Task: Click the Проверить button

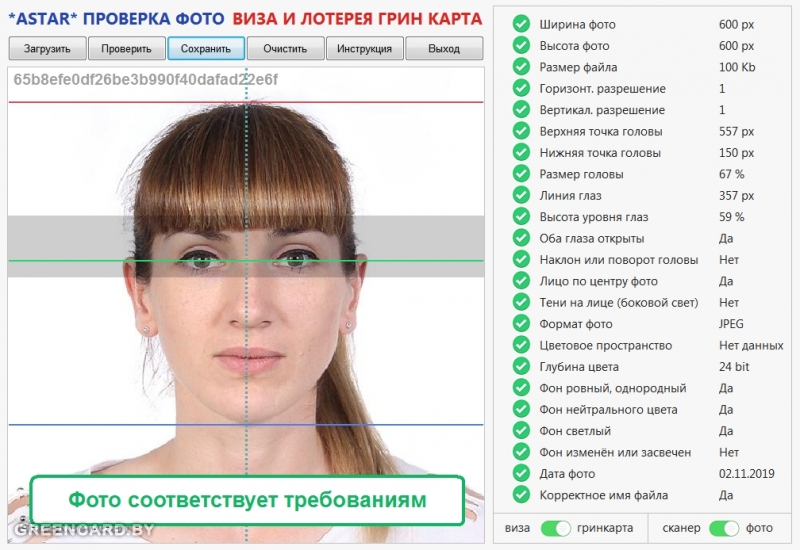Action: [127, 48]
